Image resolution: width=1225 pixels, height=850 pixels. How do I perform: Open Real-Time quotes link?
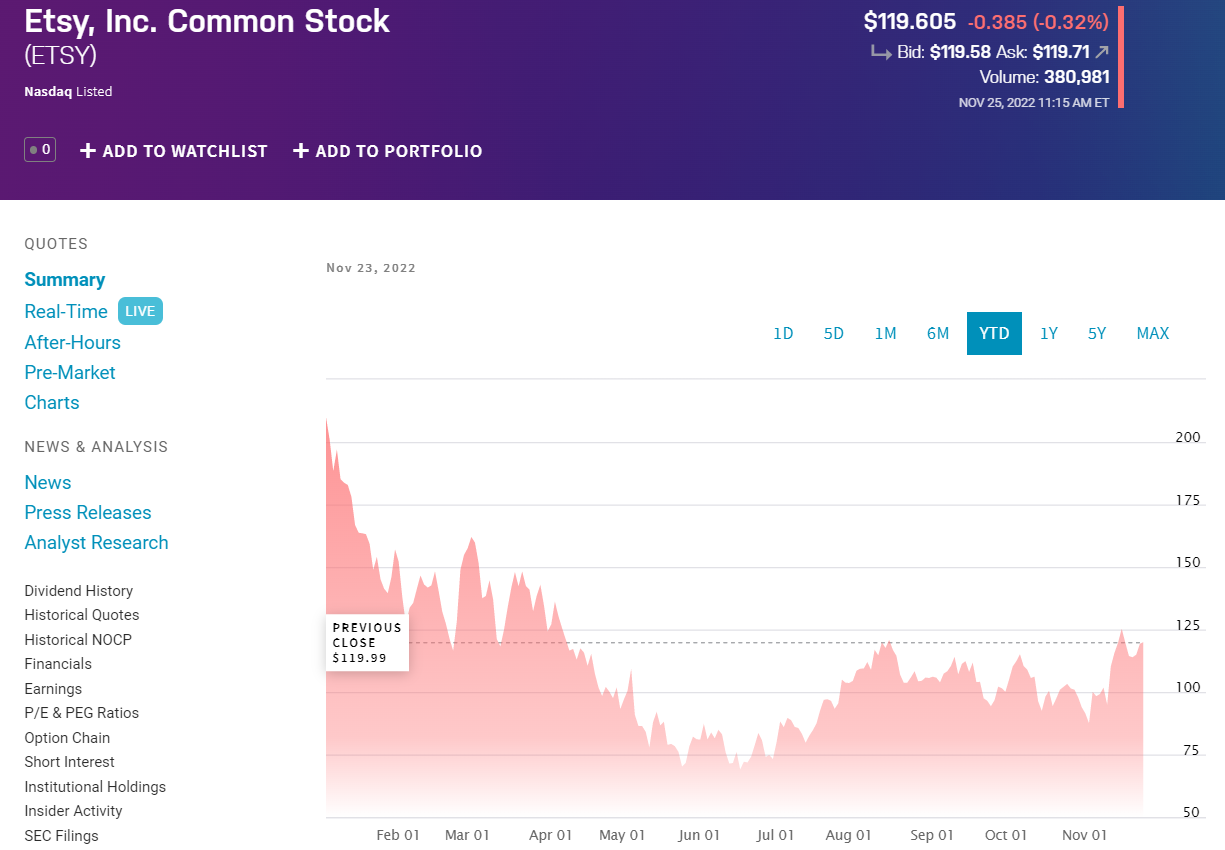(66, 311)
